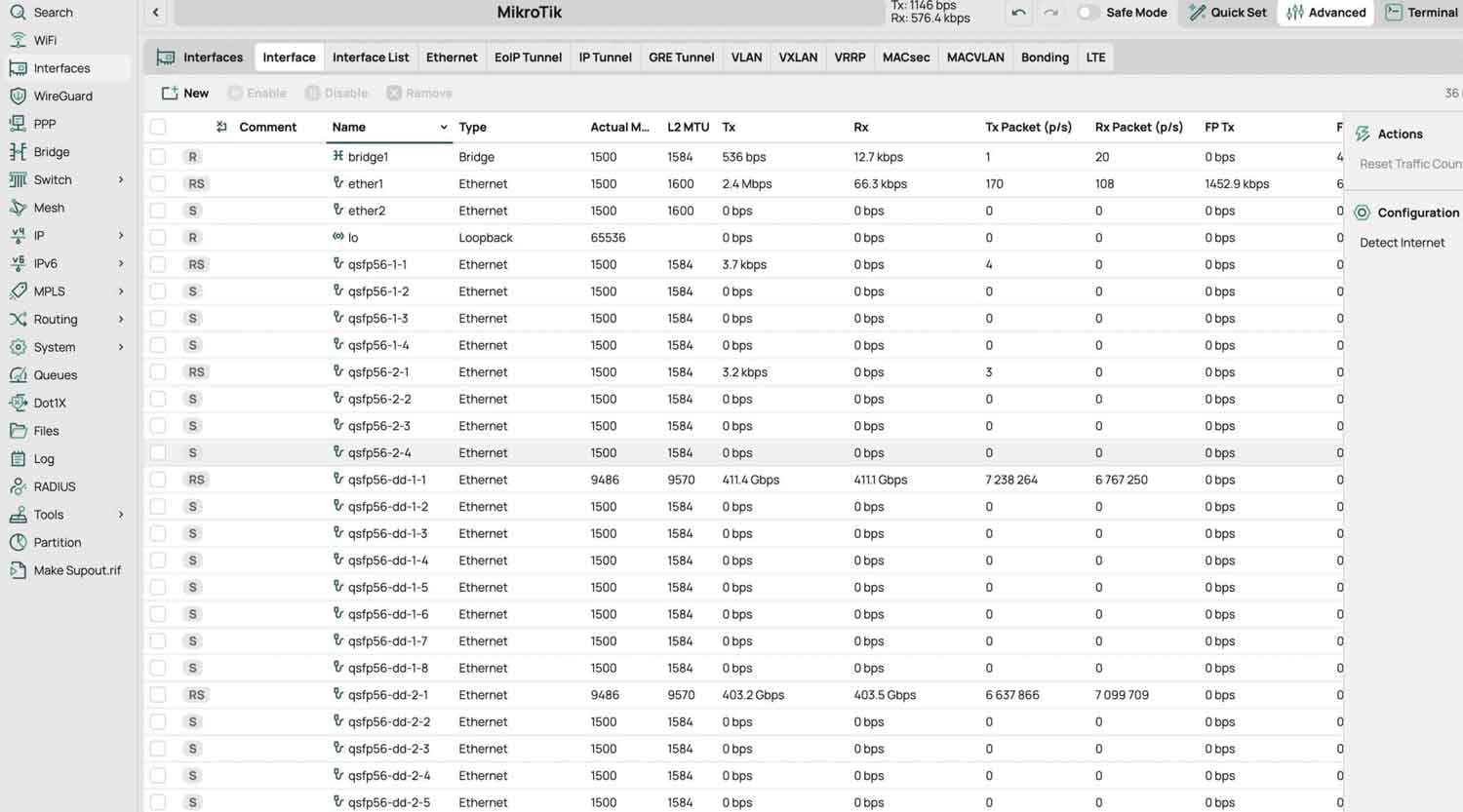Switch to the VLAN tab
The height and width of the screenshot is (812, 1463).
(x=746, y=57)
